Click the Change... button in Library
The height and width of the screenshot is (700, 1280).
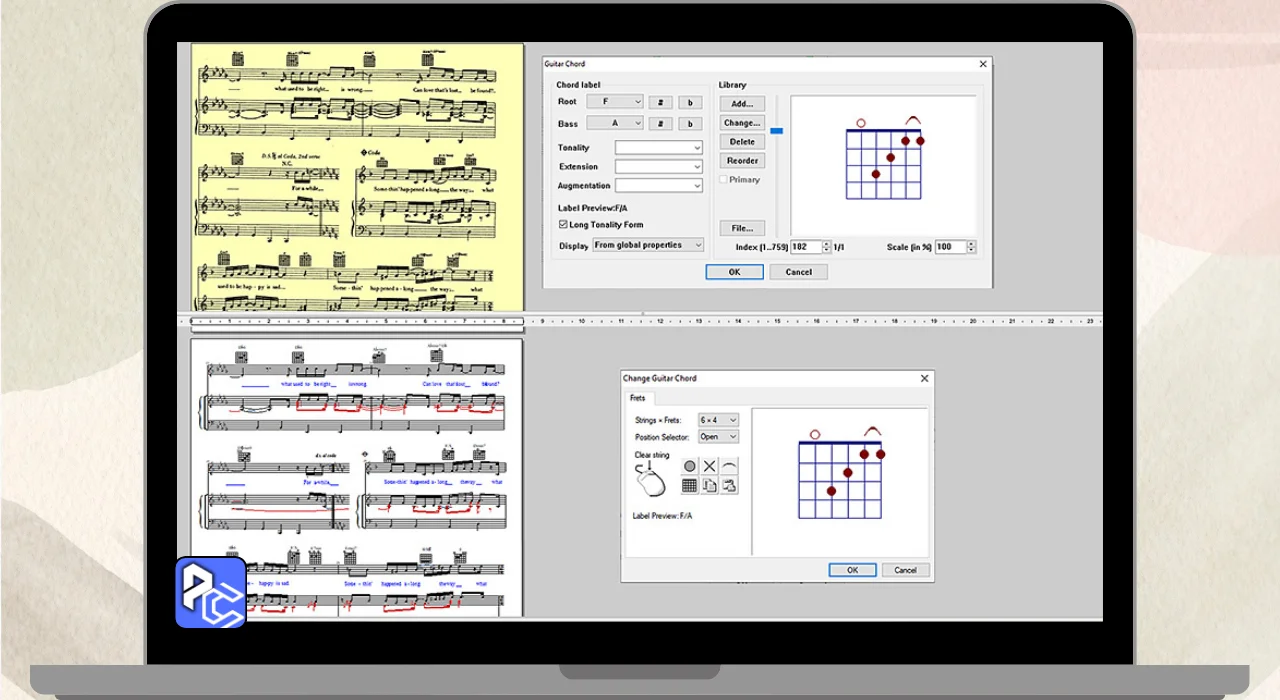(741, 123)
